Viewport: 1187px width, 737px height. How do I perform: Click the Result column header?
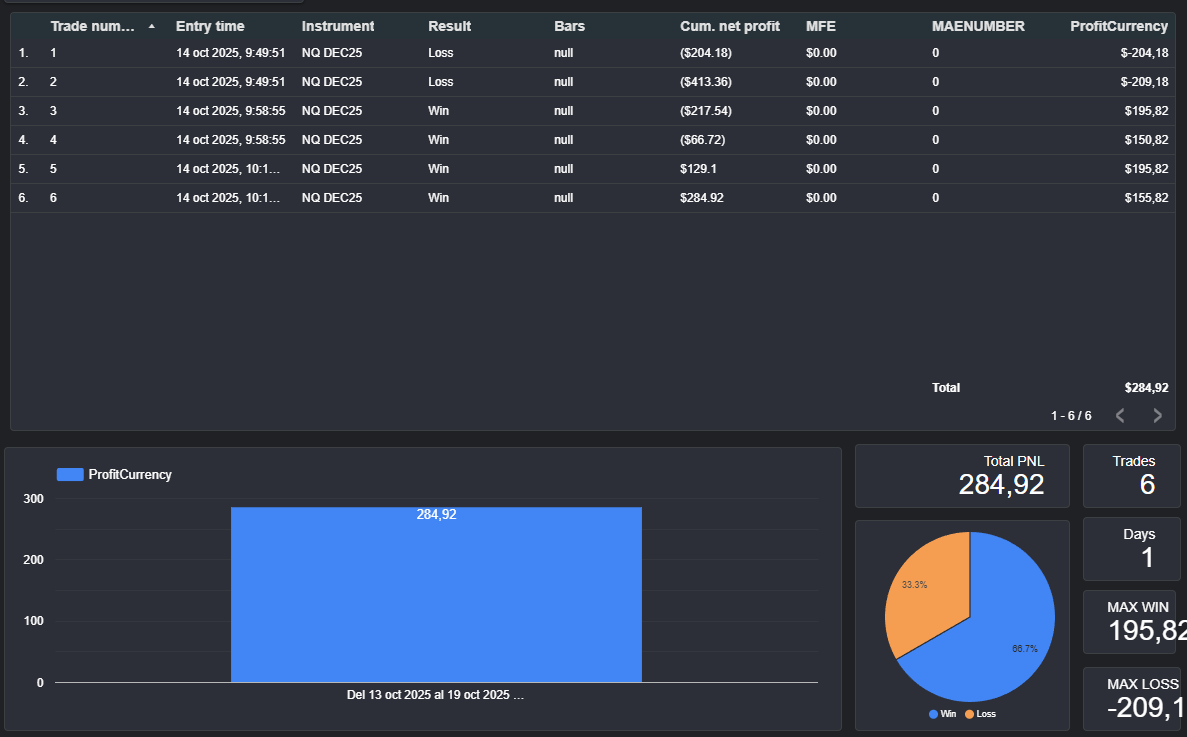tap(449, 26)
